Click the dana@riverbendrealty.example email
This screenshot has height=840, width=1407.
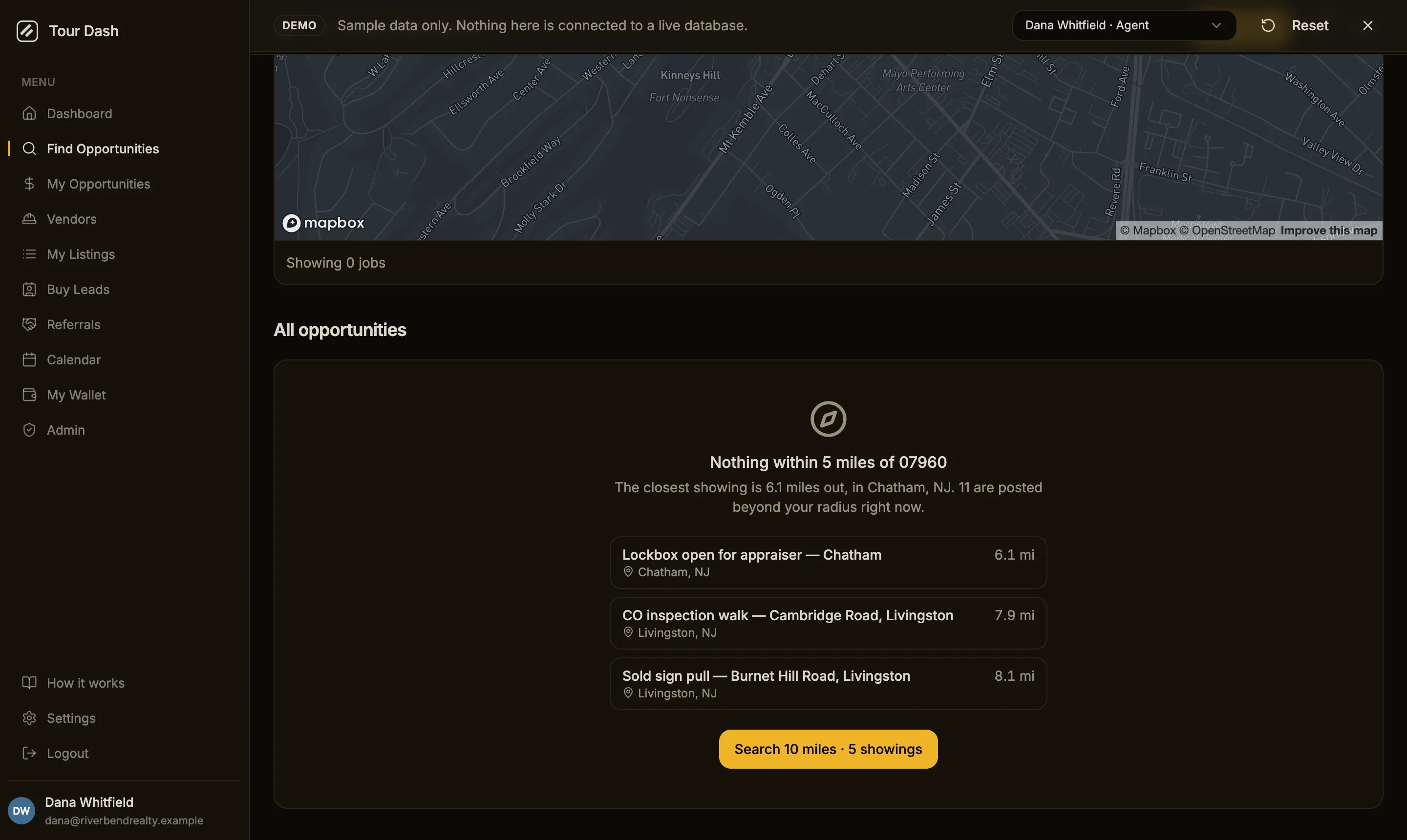point(124,820)
